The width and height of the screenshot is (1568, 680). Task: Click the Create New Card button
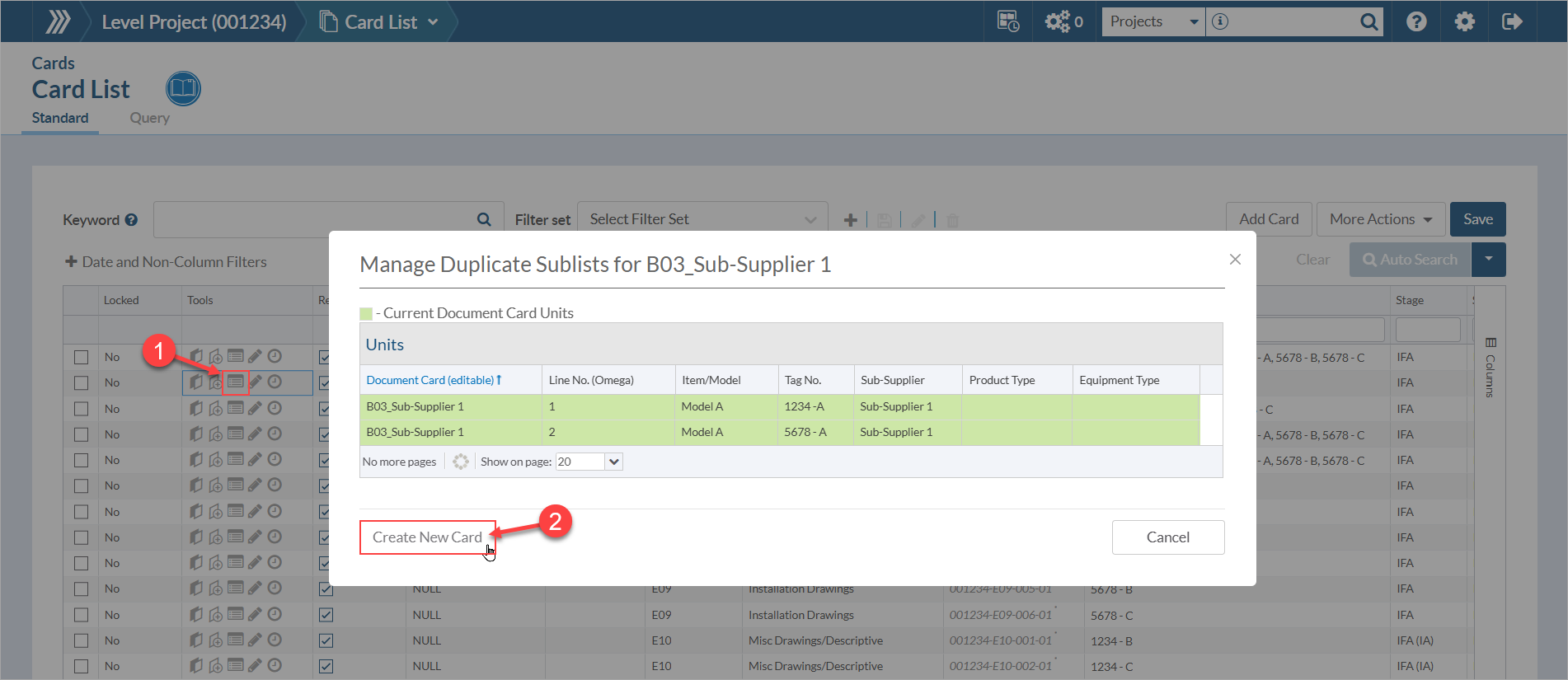[427, 537]
